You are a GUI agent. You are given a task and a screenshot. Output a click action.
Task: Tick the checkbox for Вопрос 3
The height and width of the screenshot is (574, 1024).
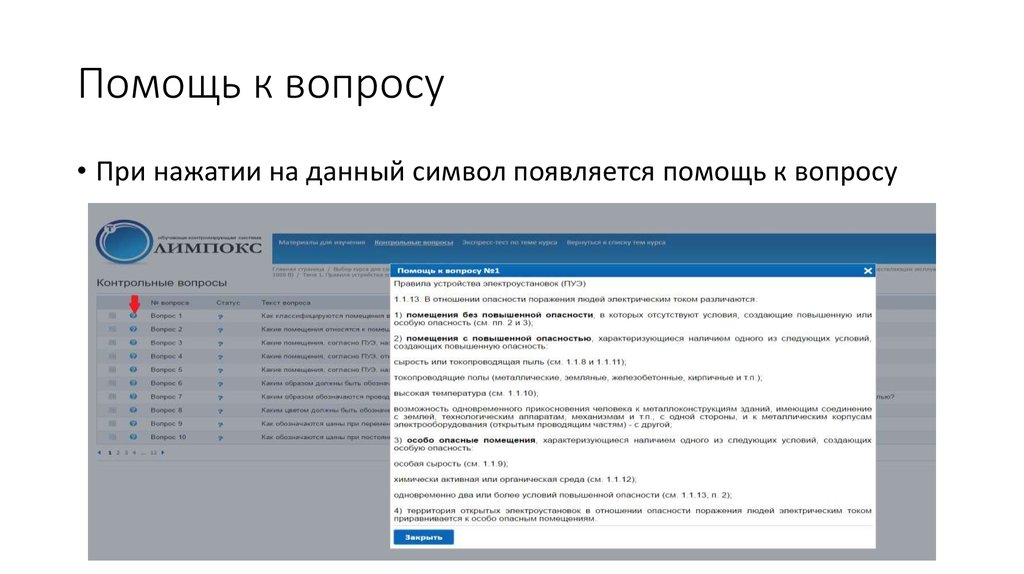pos(112,342)
